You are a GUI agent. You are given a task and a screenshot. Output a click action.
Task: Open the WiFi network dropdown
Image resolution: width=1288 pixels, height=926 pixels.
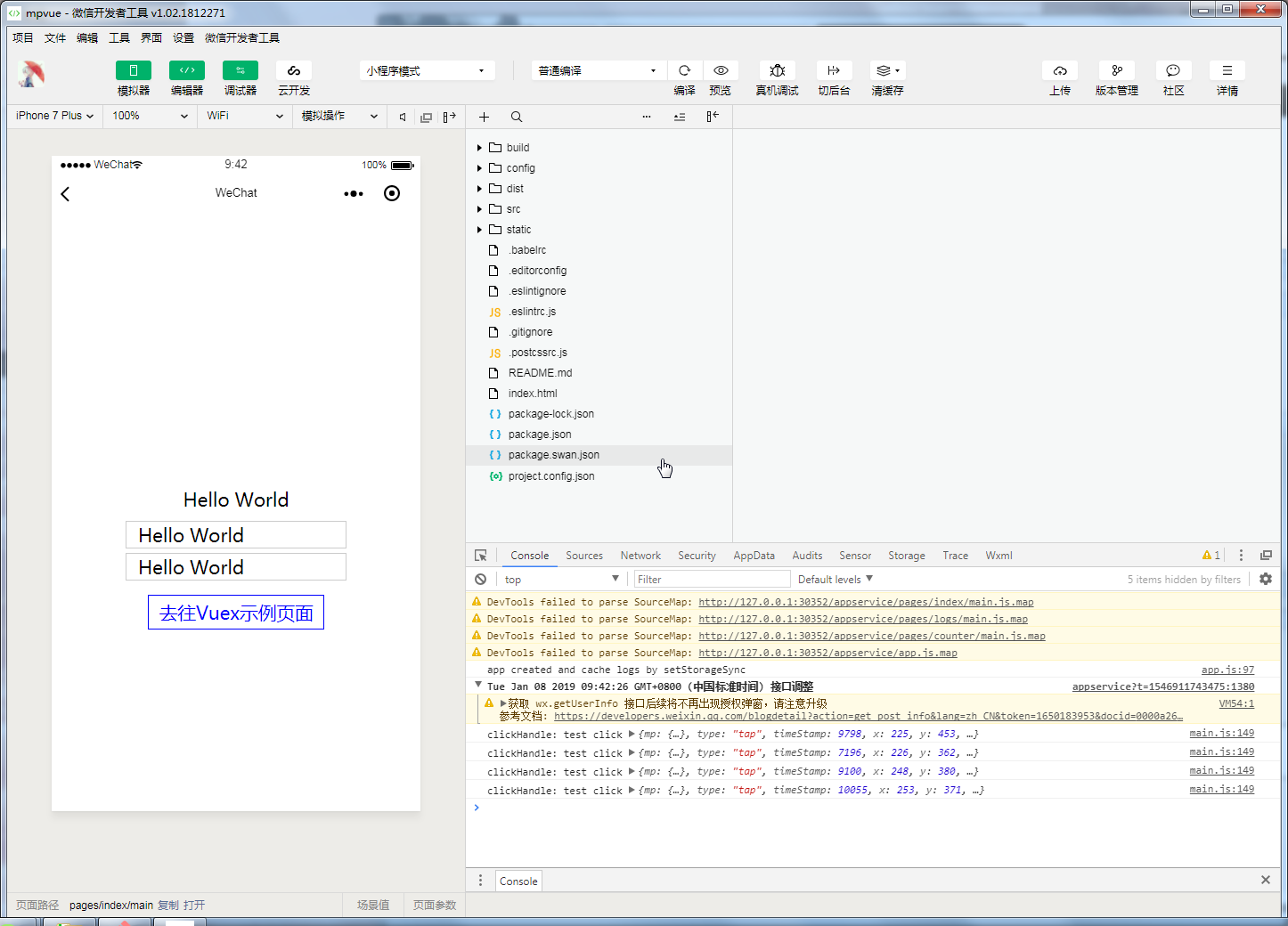click(245, 116)
